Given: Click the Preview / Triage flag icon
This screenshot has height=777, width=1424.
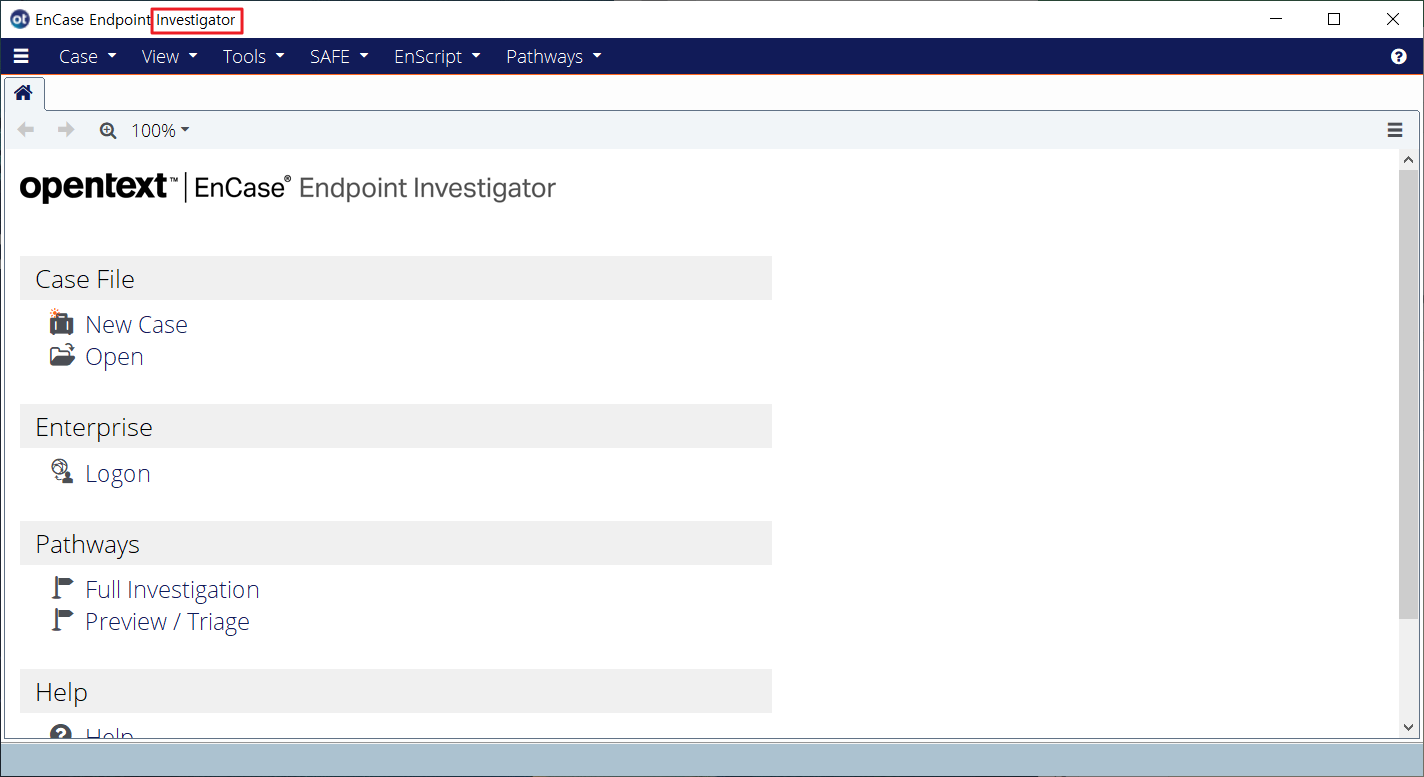Looking at the screenshot, I should 63,620.
